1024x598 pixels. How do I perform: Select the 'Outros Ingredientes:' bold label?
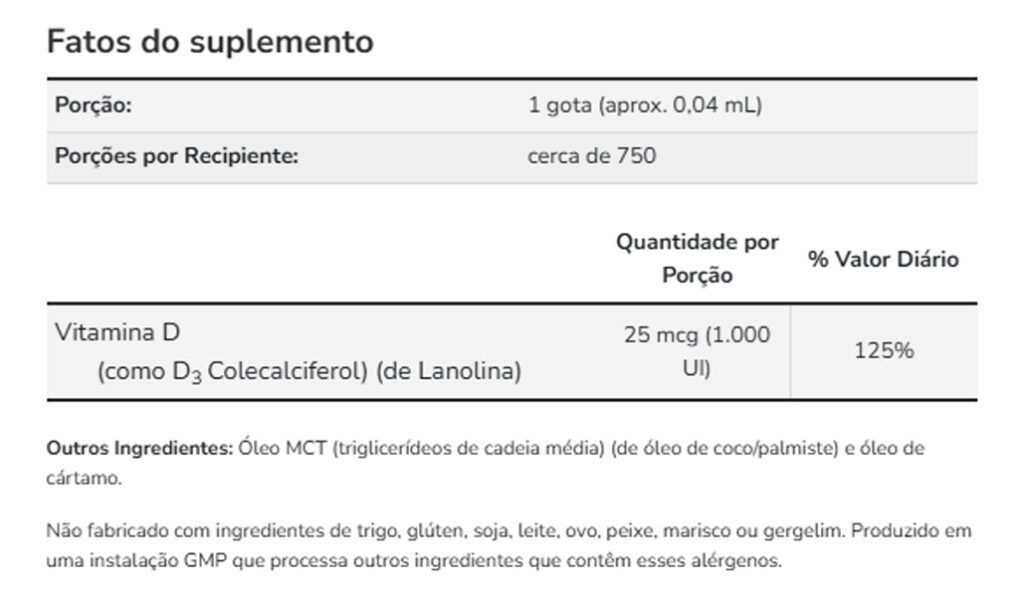click(139, 448)
